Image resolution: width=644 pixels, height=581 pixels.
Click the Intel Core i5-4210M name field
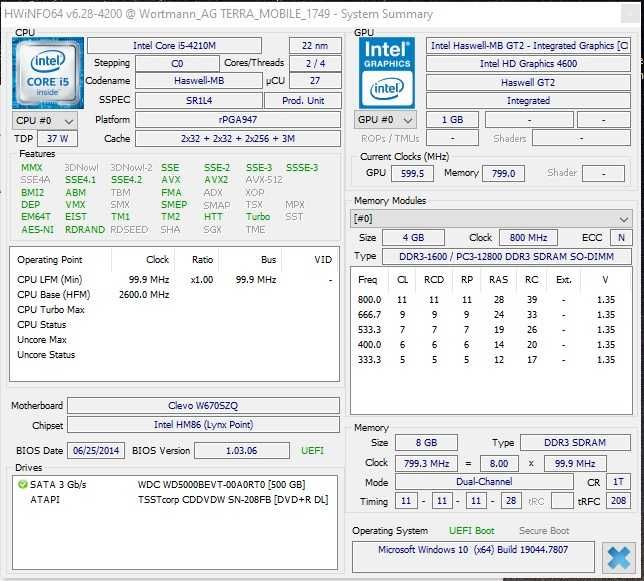(174, 46)
